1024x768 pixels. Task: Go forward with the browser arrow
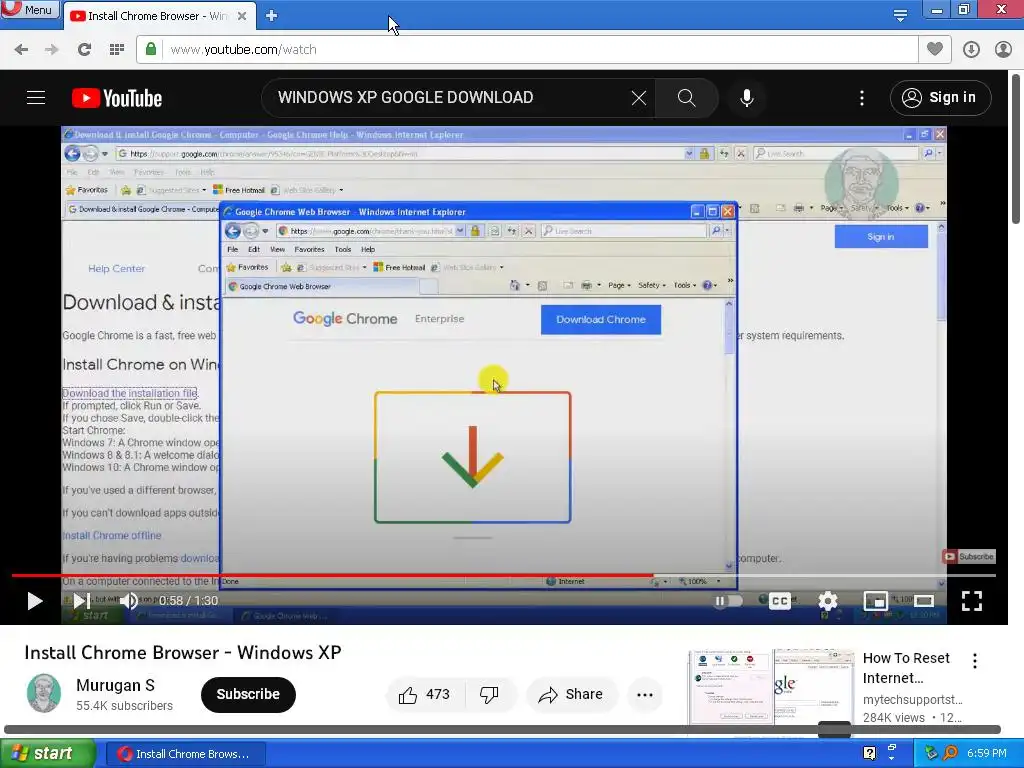tap(52, 50)
